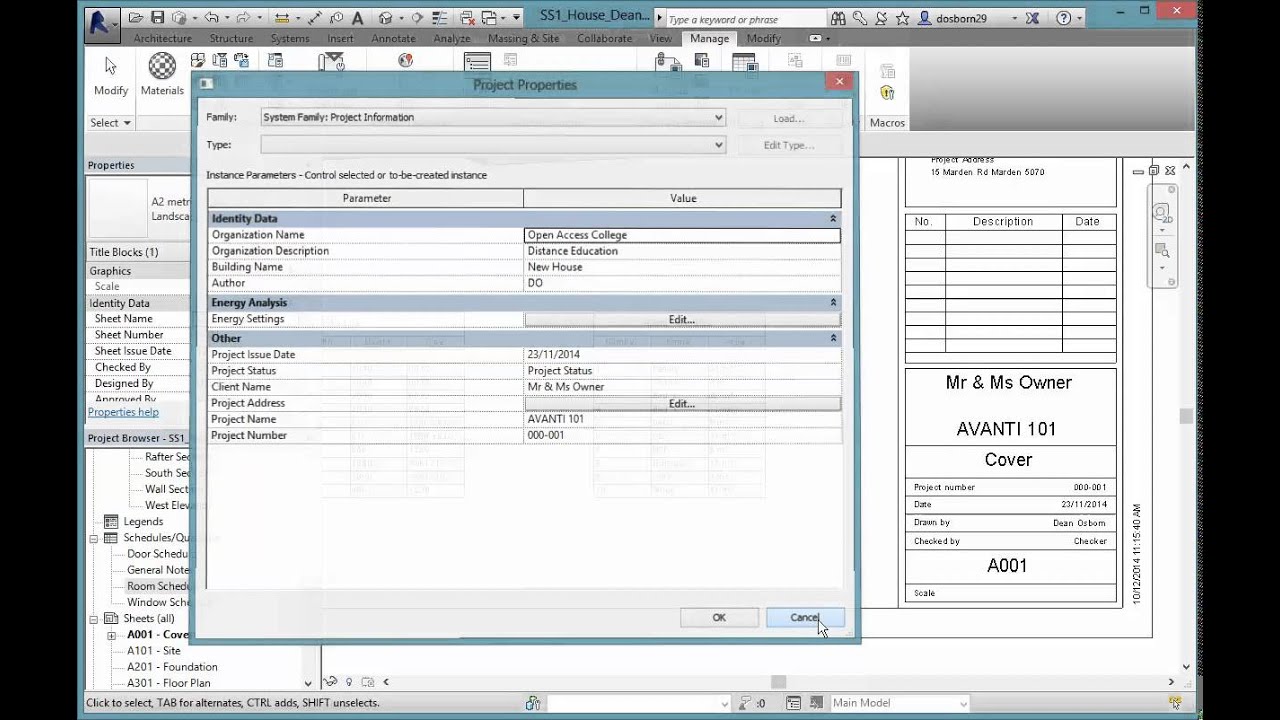Click the Macro Security icon in Macros panel
The image size is (1280, 720).
coord(887,93)
